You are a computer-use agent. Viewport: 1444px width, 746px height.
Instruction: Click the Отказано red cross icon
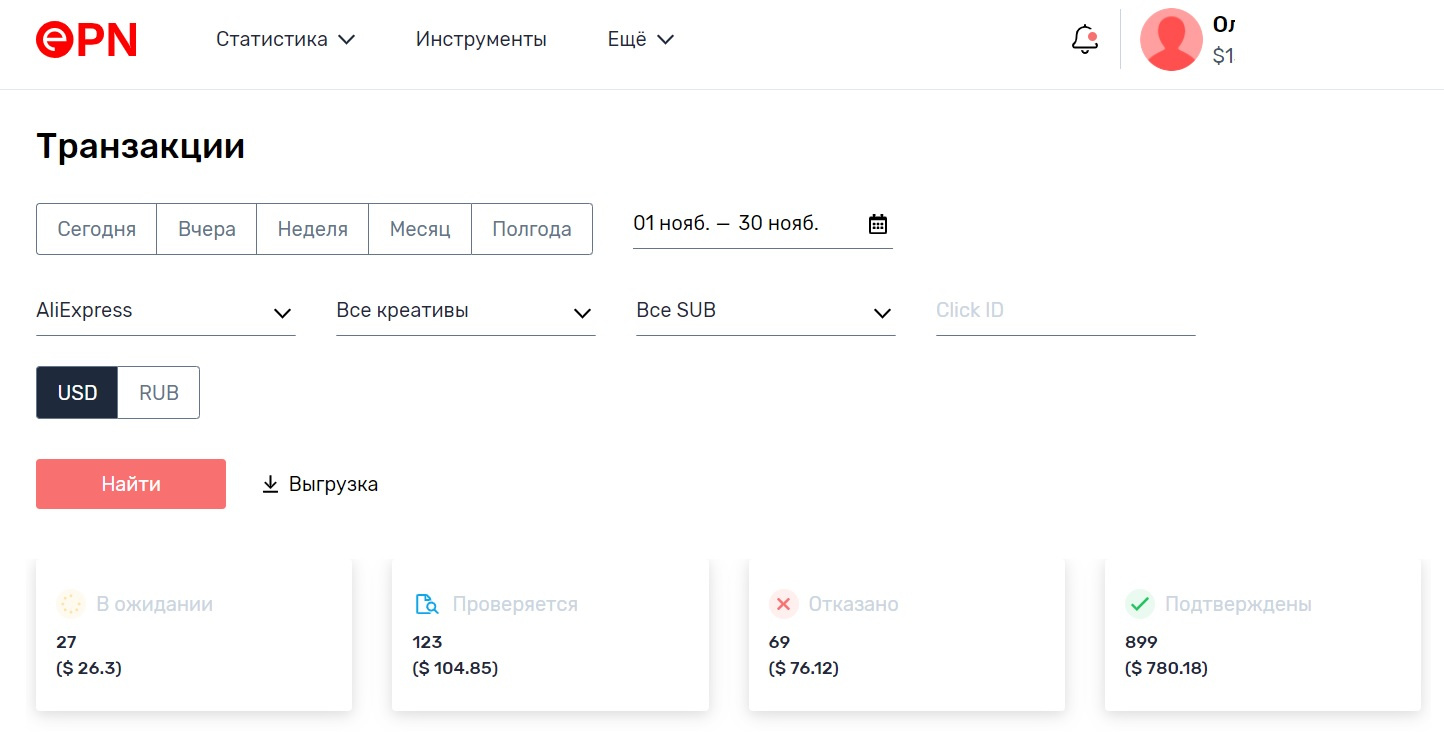[x=783, y=604]
